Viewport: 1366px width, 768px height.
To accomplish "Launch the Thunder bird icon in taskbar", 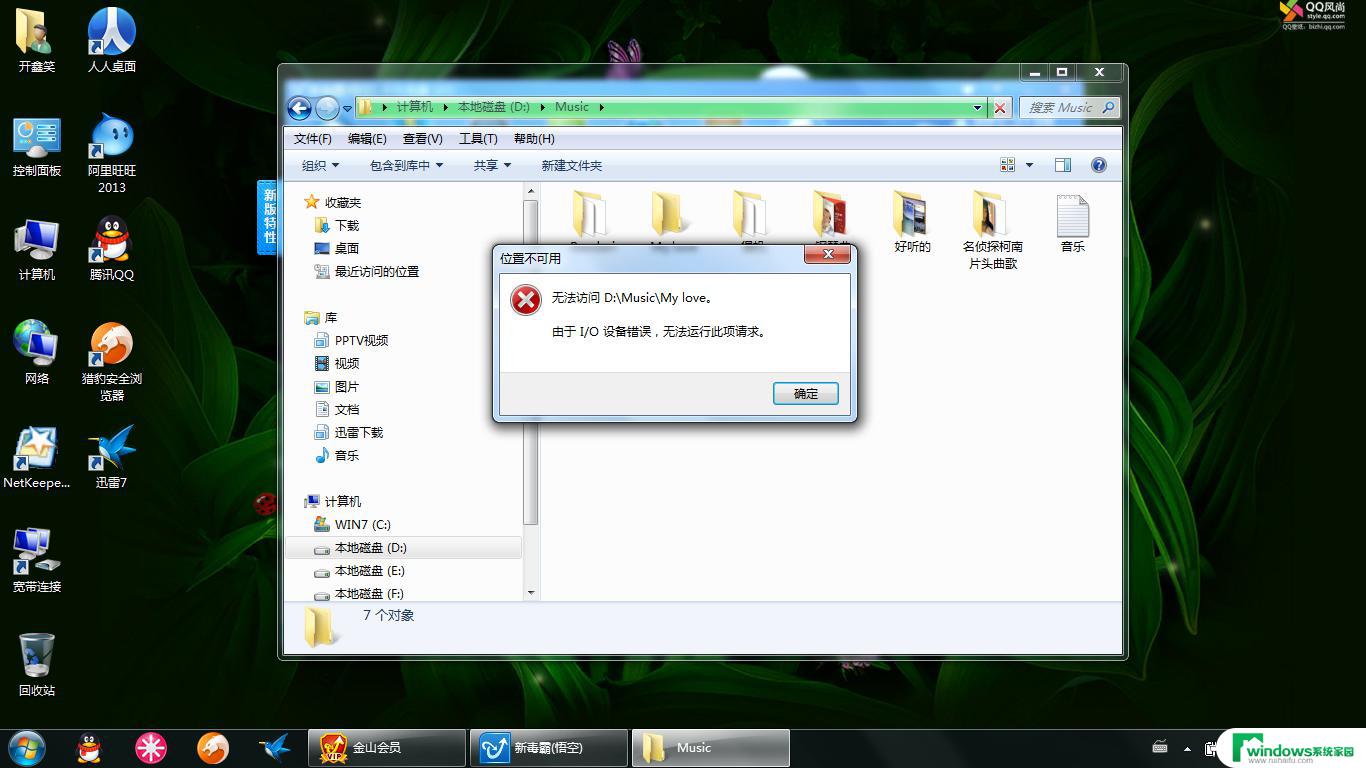I will point(274,747).
